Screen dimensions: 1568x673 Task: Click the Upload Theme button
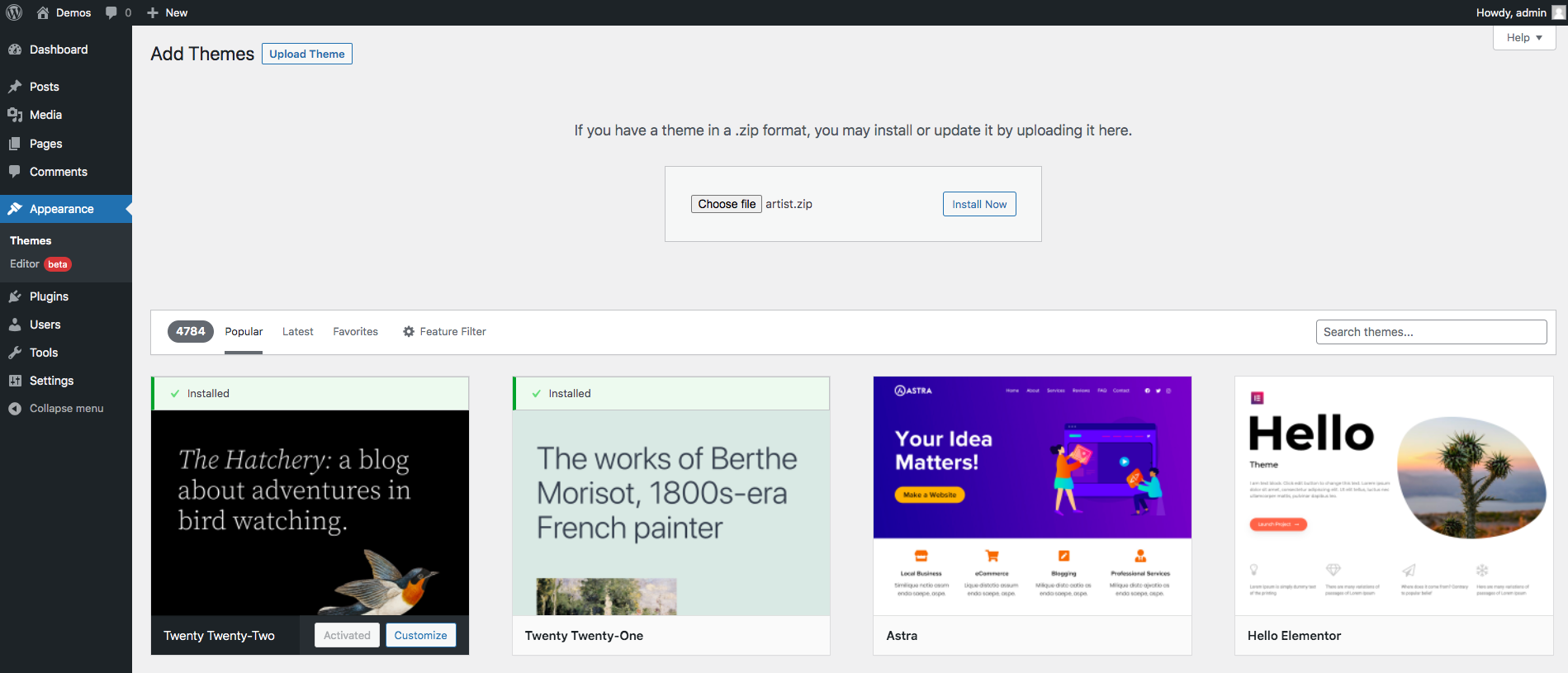coord(307,54)
